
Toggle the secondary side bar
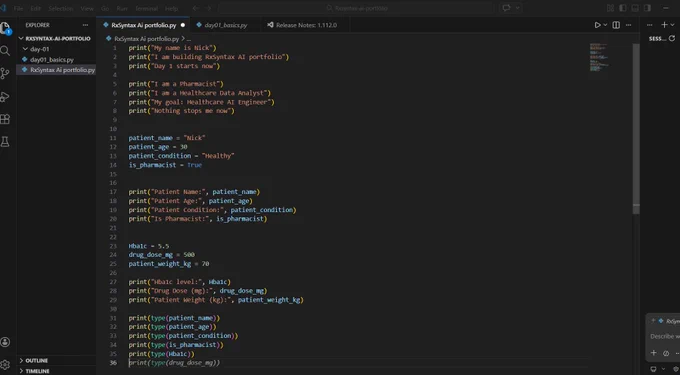point(647,8)
